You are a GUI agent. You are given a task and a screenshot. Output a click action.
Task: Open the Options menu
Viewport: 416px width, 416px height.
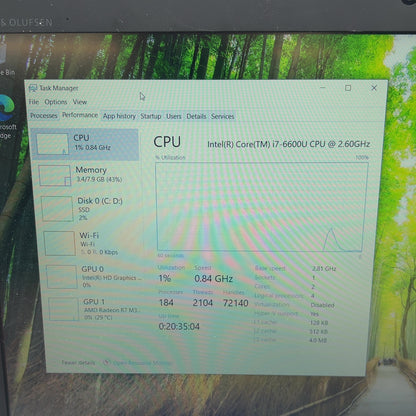click(x=56, y=102)
